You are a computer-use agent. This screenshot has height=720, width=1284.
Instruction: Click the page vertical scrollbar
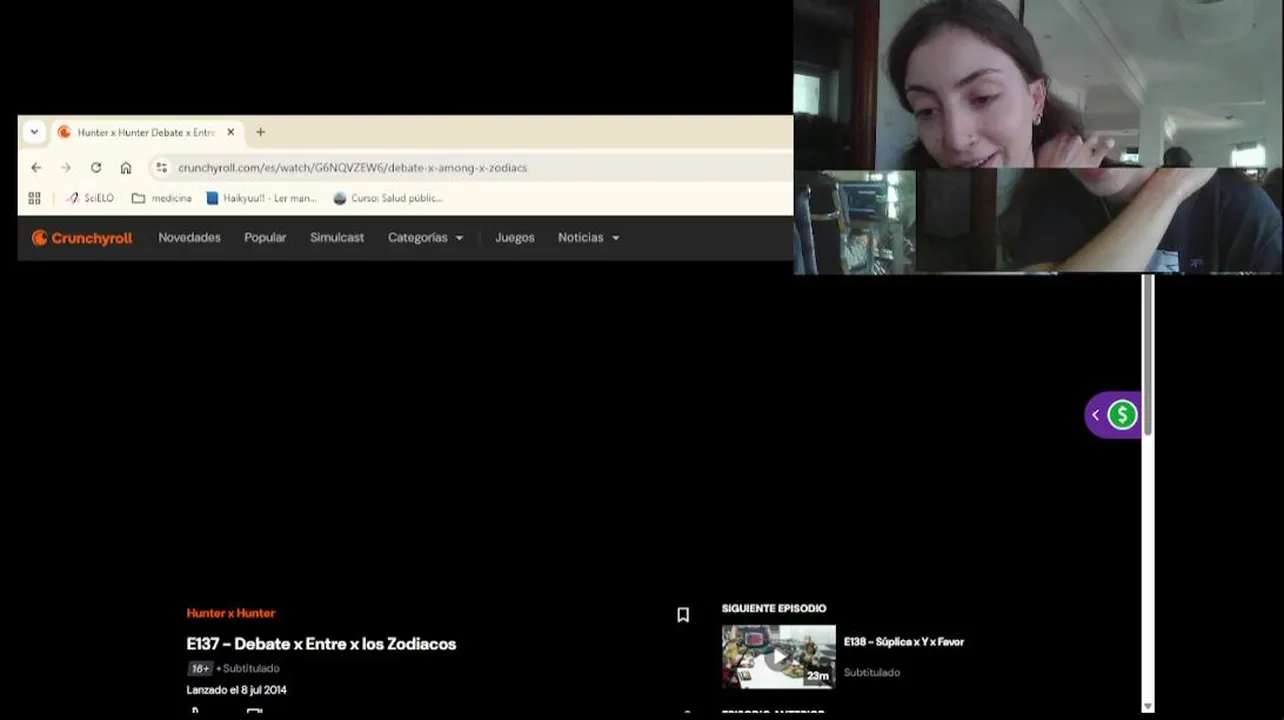click(1148, 355)
